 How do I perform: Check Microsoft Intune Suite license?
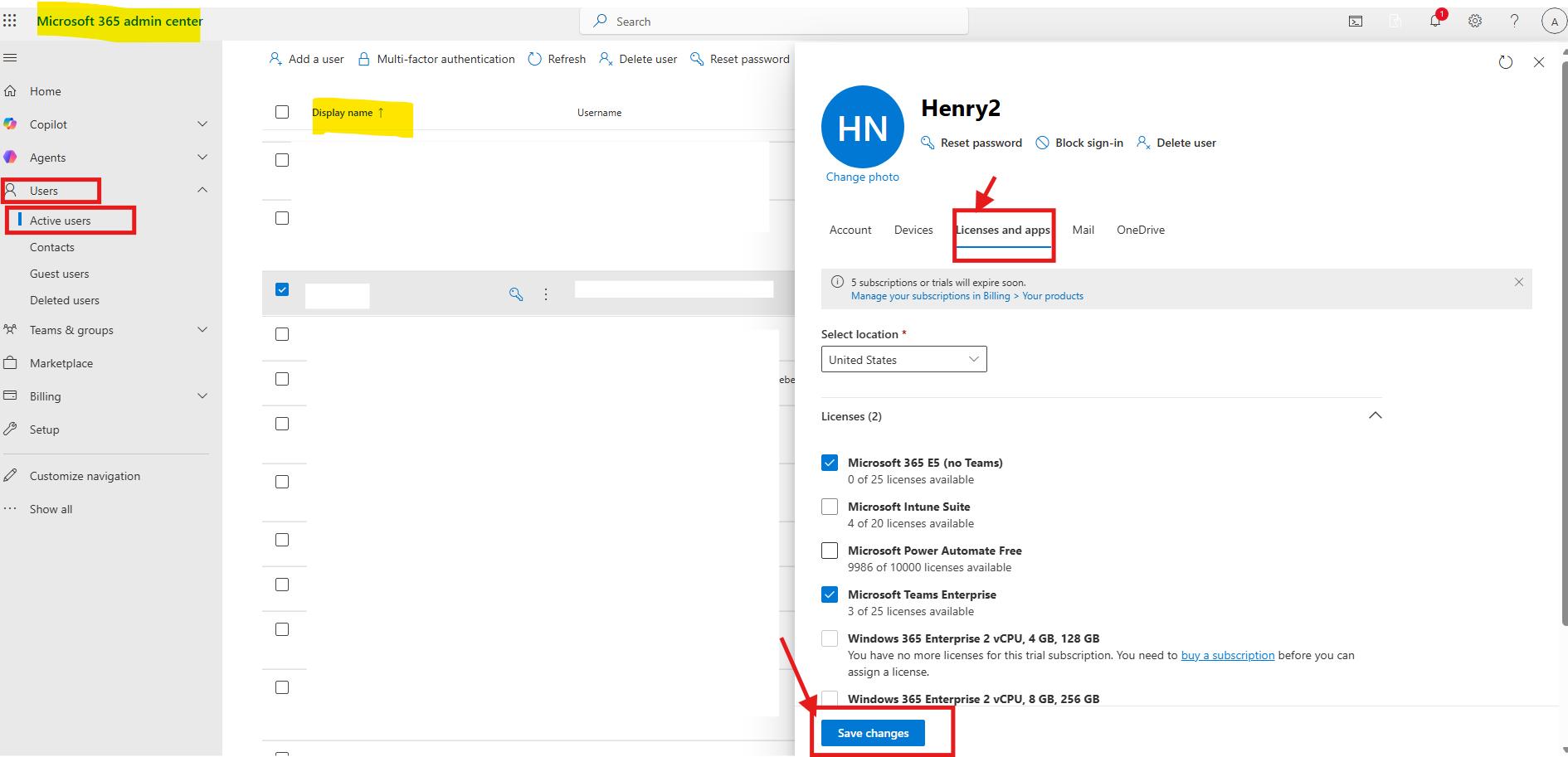pos(830,507)
